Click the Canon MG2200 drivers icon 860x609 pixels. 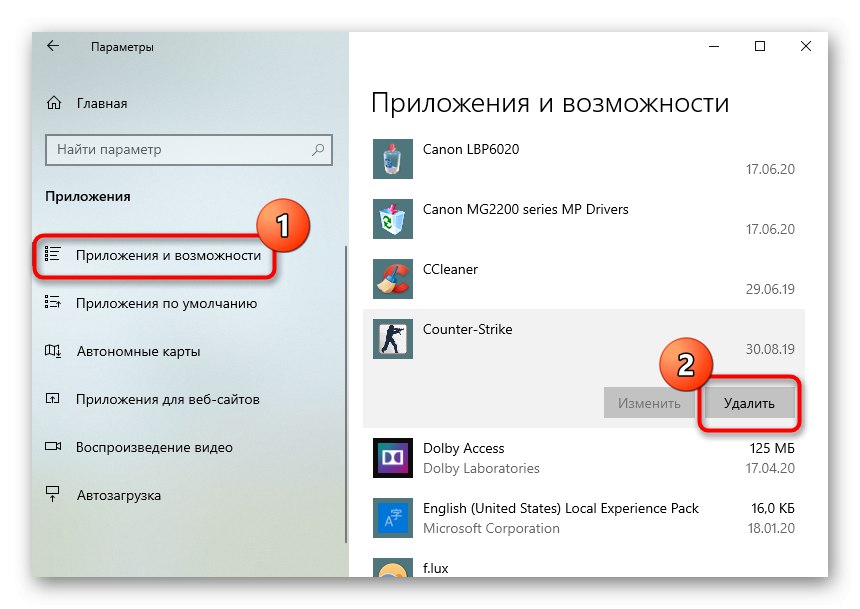click(392, 219)
